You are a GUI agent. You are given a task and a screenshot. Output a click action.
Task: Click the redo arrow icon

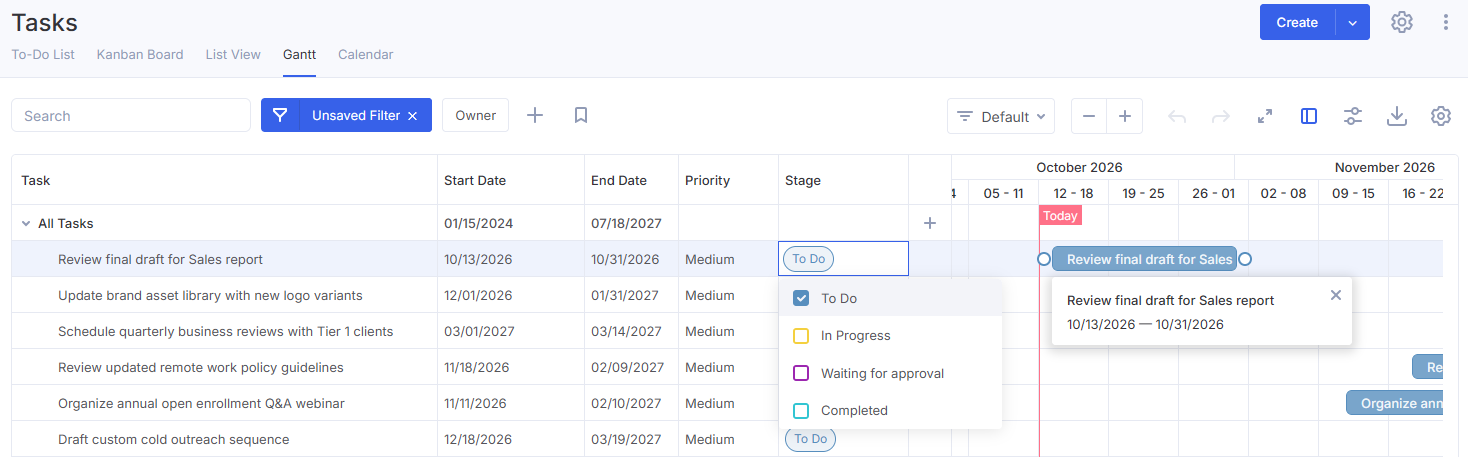pos(1221,116)
